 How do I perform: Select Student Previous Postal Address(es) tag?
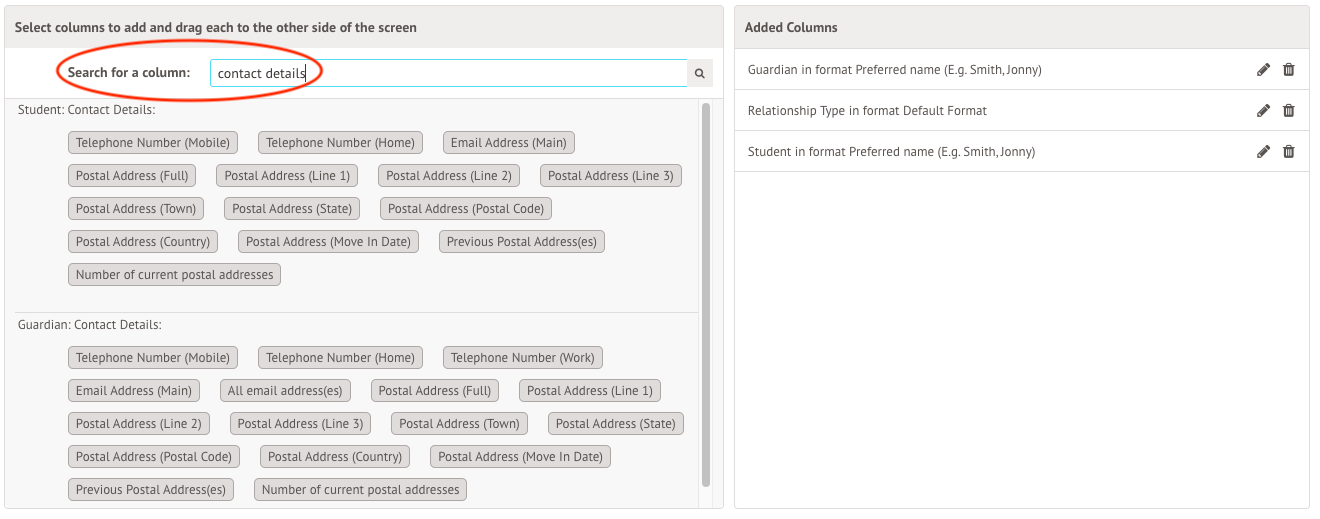522,242
